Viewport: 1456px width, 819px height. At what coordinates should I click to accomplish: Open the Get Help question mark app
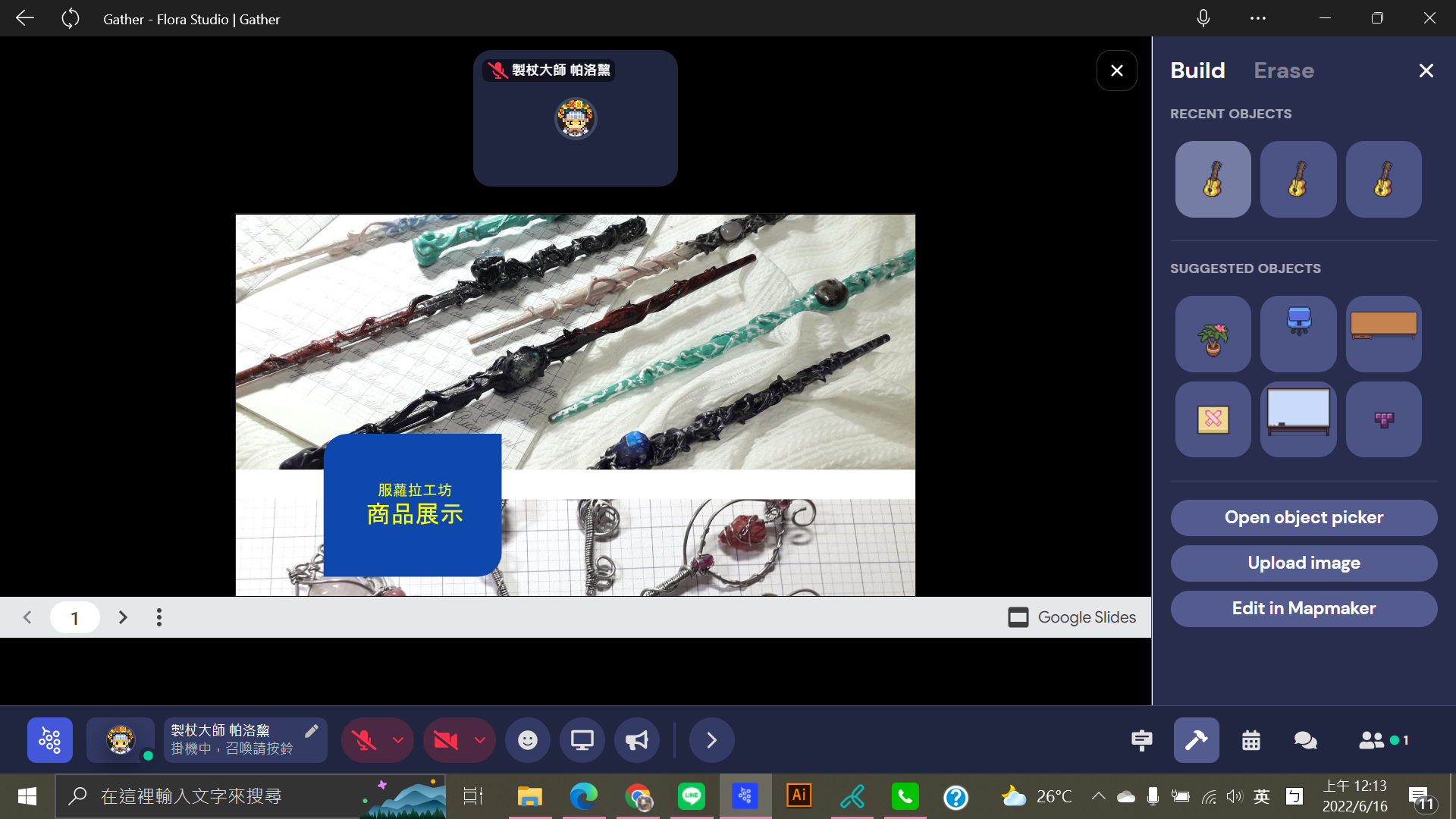click(x=955, y=797)
